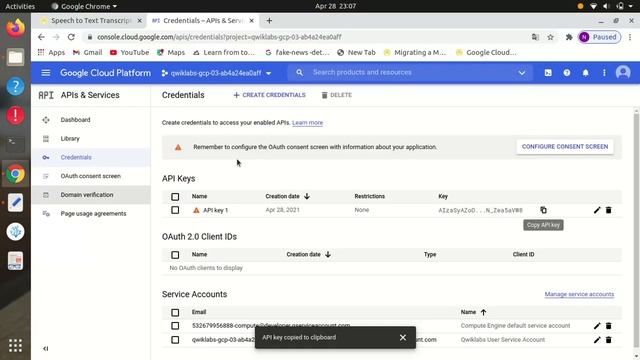The width and height of the screenshot is (640, 360).
Task: Open Manage service accounts link
Action: tap(579, 294)
